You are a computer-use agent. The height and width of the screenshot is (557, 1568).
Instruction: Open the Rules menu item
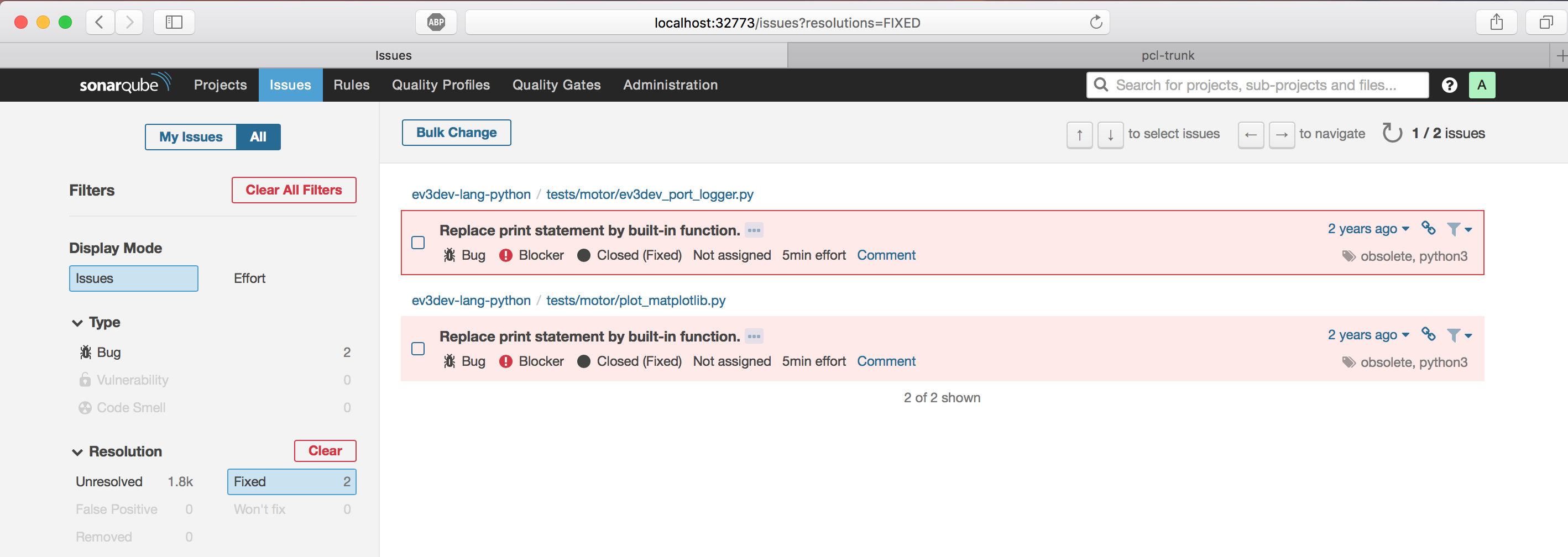point(351,85)
